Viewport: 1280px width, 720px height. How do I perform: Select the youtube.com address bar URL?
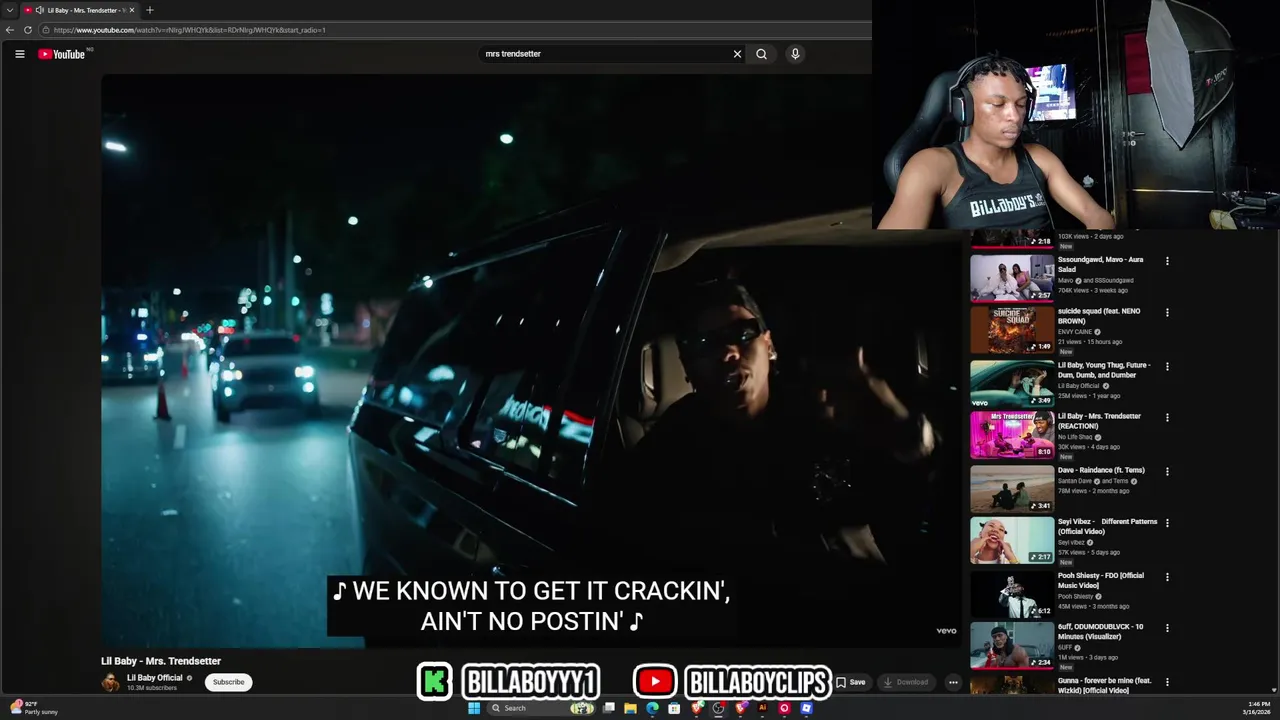[190, 30]
